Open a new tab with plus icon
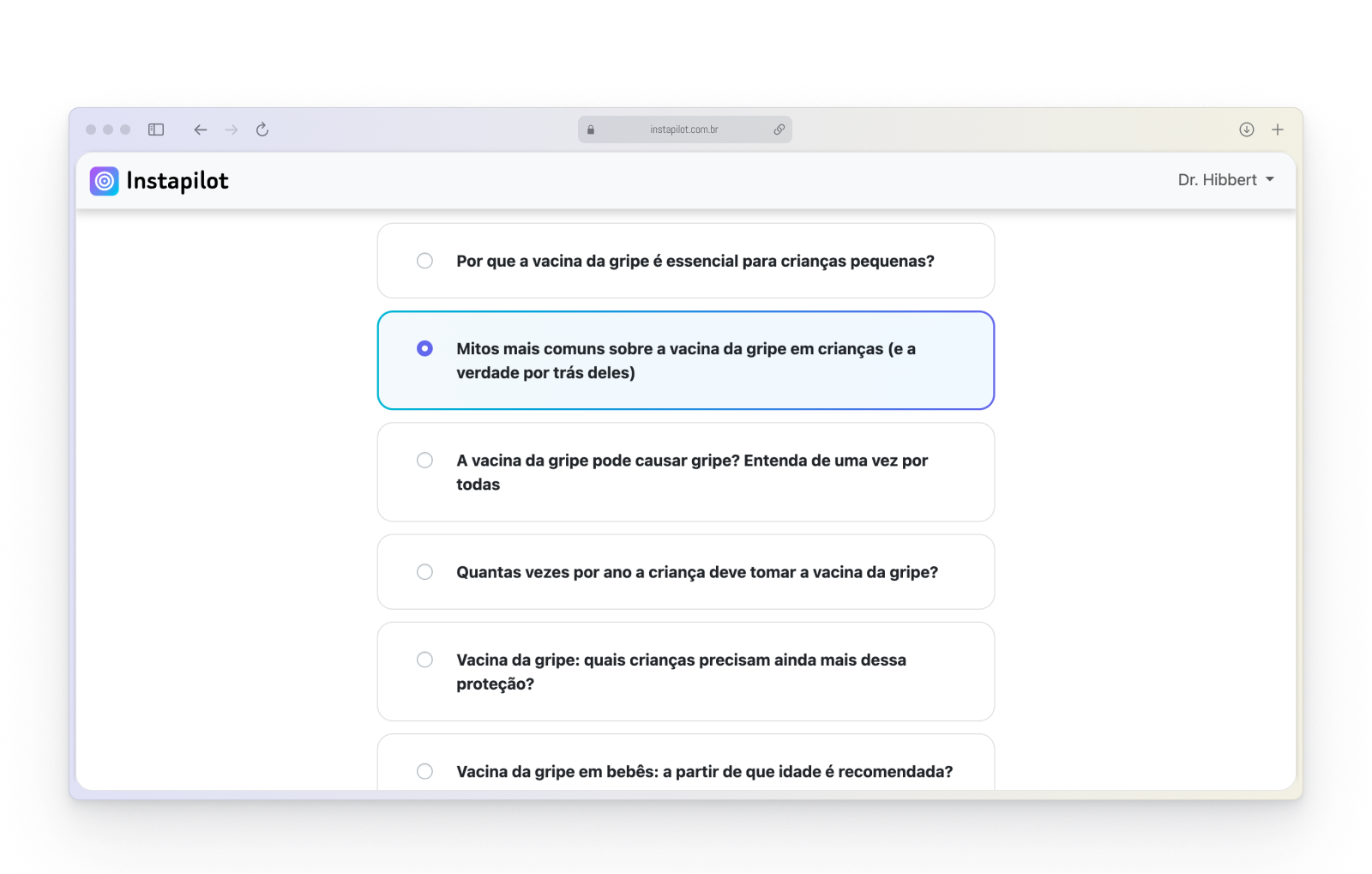The image size is (1372, 874). (x=1278, y=130)
